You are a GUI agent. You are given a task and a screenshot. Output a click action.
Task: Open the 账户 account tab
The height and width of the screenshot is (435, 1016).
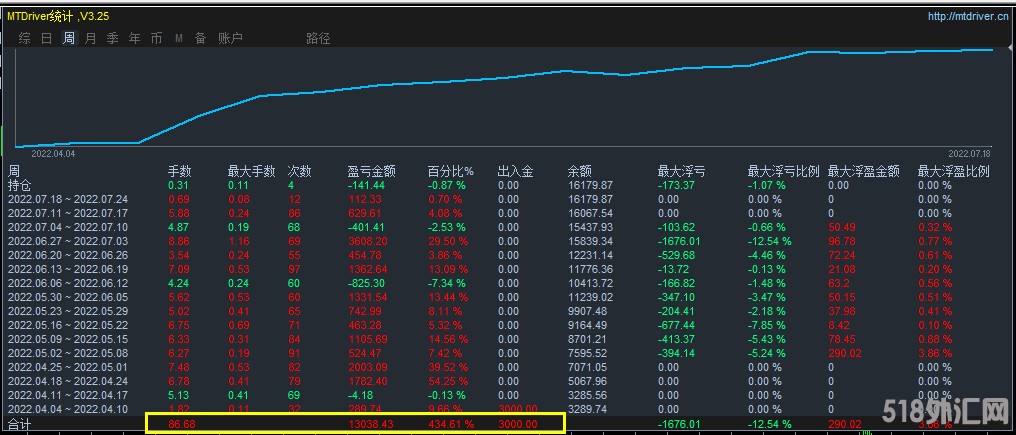click(x=231, y=38)
